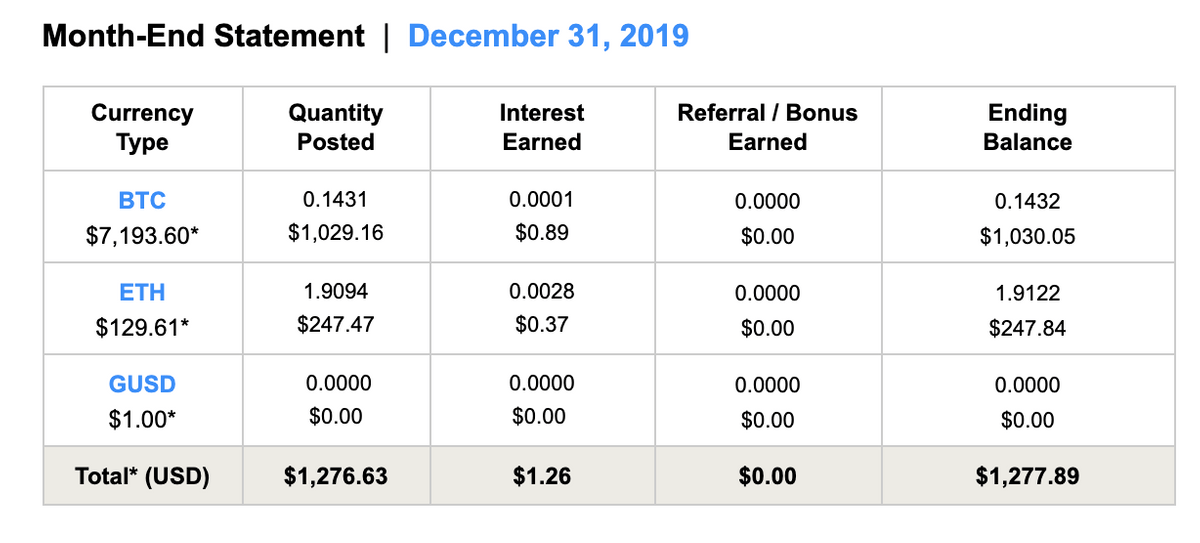This screenshot has width=1200, height=543.
Task: Click BTC quantity posted 0.1431
Action: (335, 199)
